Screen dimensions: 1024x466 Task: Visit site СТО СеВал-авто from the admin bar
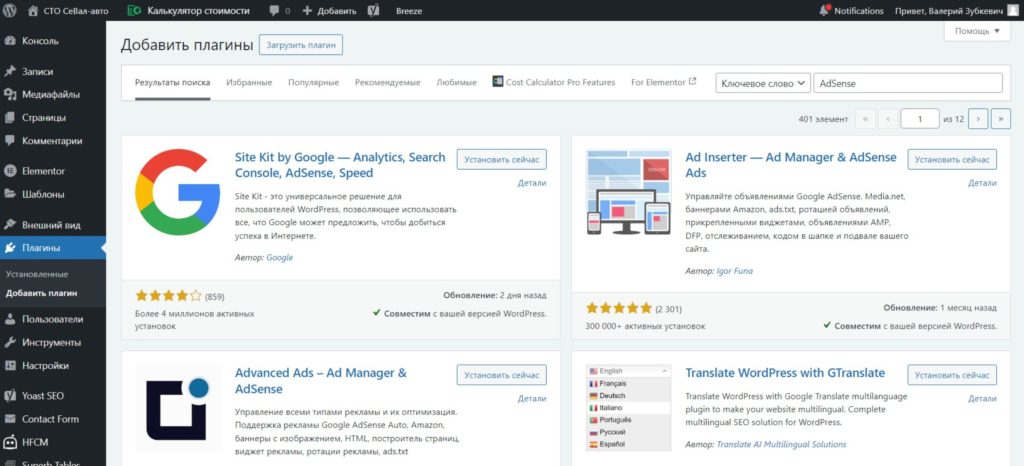[x=69, y=10]
